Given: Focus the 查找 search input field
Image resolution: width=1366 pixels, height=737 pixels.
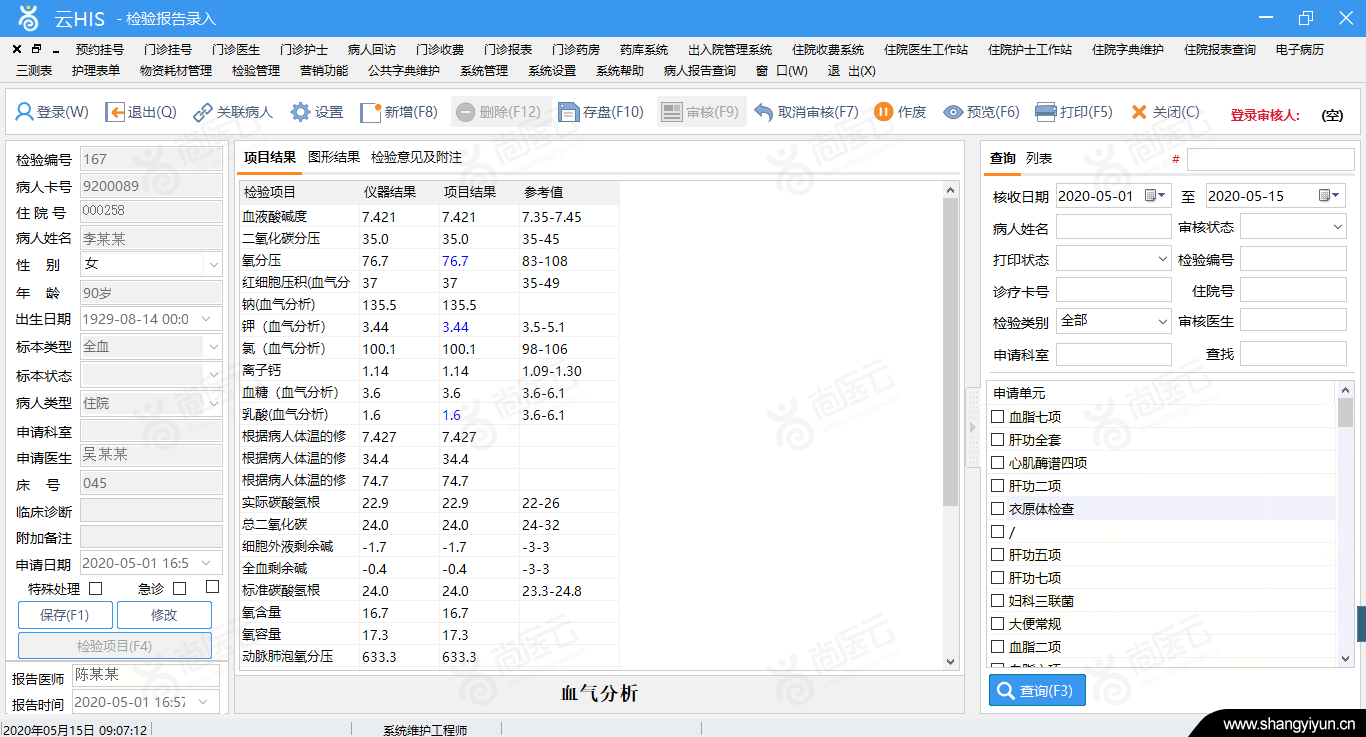Looking at the screenshot, I should click(x=1293, y=353).
